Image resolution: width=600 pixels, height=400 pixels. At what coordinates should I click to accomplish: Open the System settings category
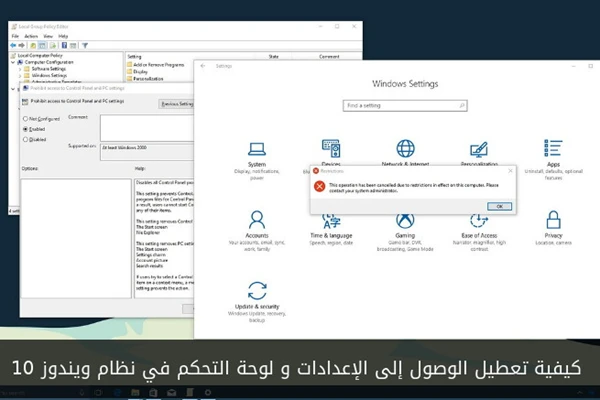[257, 160]
